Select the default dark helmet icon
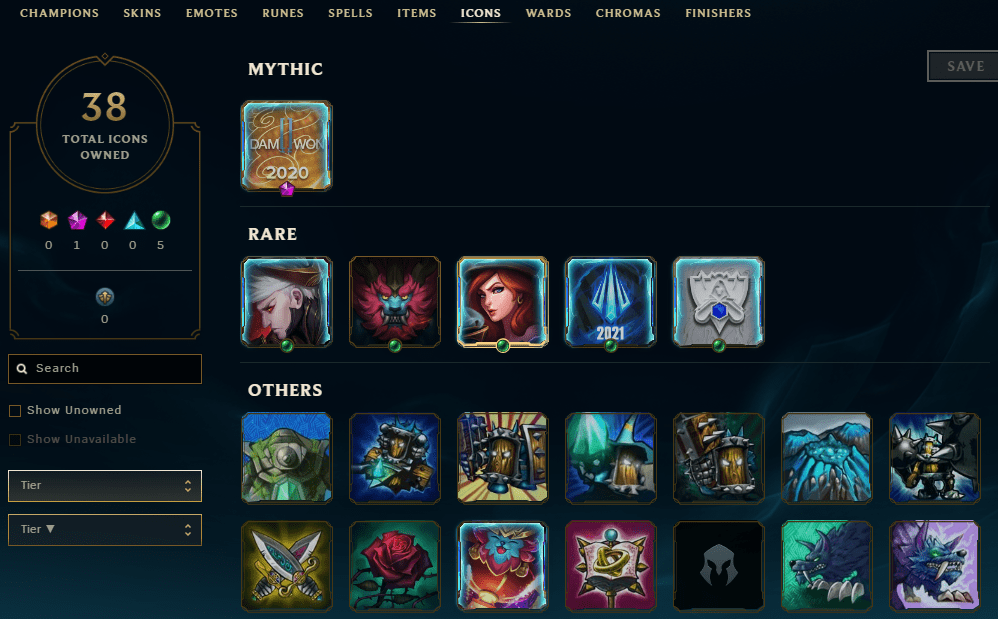 pos(719,566)
